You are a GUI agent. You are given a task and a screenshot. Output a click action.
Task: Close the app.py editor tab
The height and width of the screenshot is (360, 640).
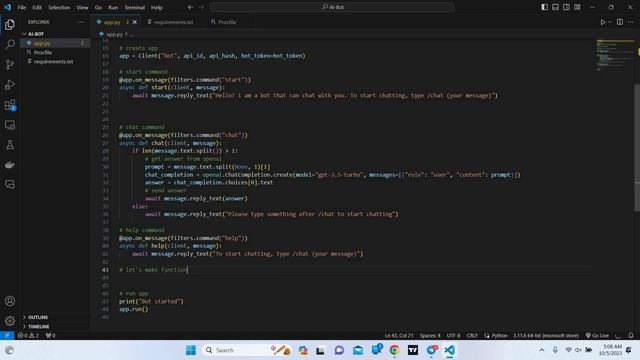pos(135,22)
